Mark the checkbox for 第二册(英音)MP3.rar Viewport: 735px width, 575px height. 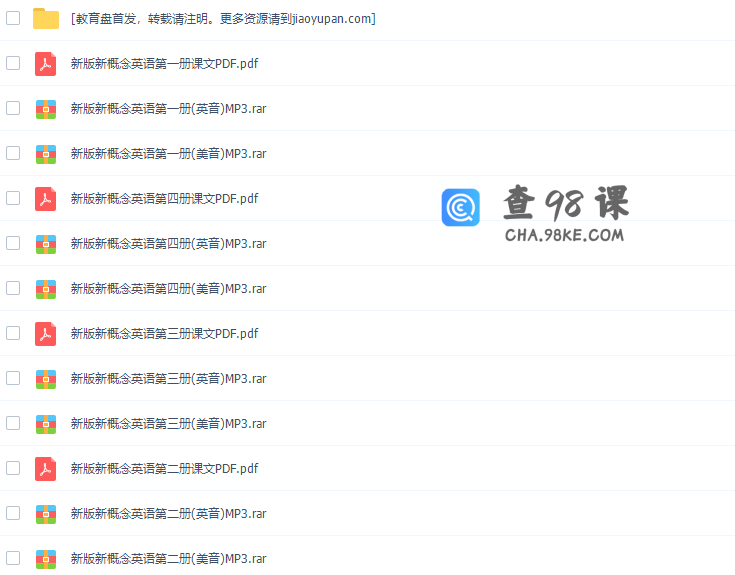[x=13, y=513]
